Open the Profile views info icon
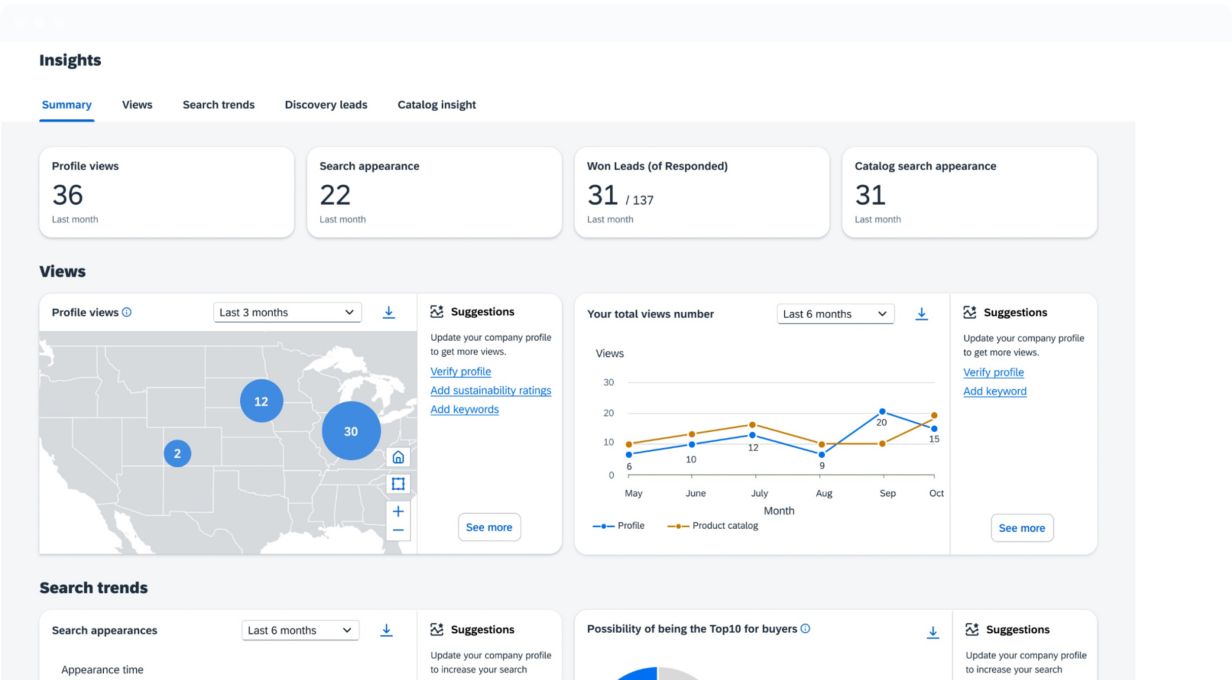 (127, 313)
